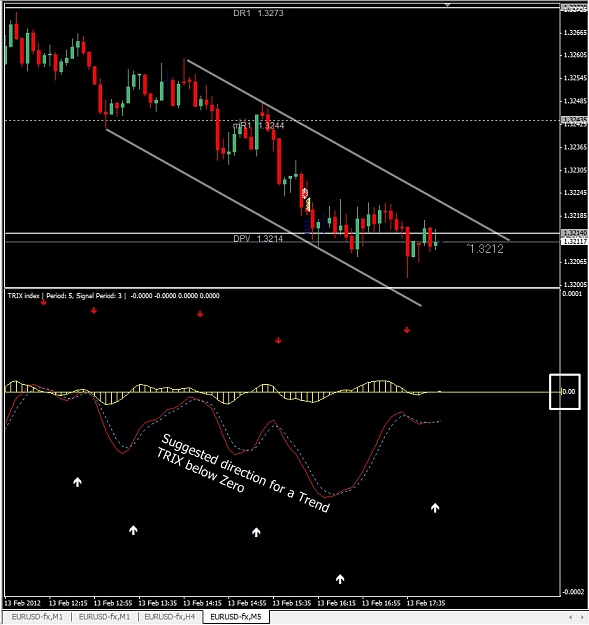Click the 13 Feb 2012 time axis label
Viewport: 589px width, 625px height.
pyautogui.click(x=23, y=603)
